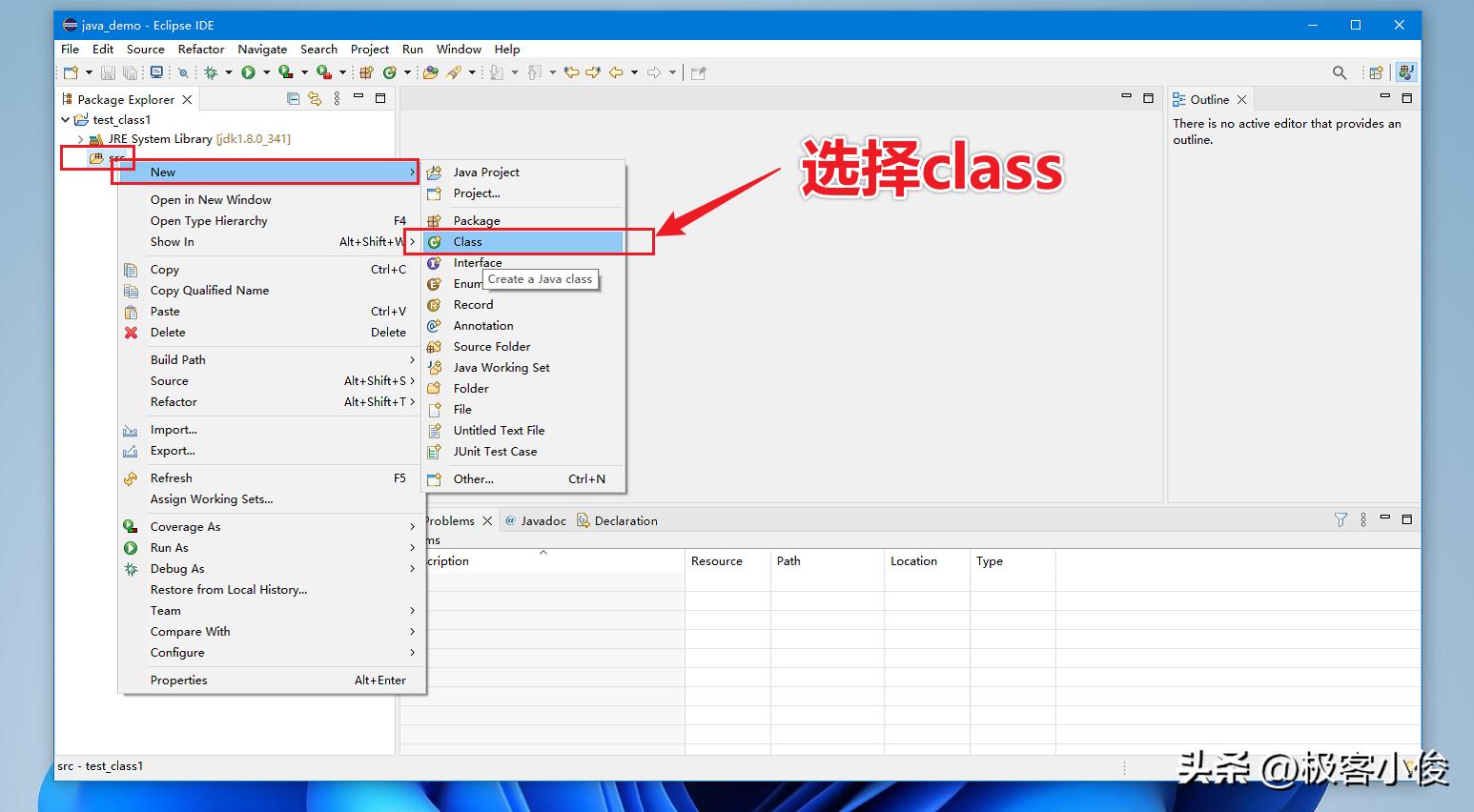Collapse All in Package Explorer toolbar
This screenshot has height=812, width=1474.
(293, 98)
